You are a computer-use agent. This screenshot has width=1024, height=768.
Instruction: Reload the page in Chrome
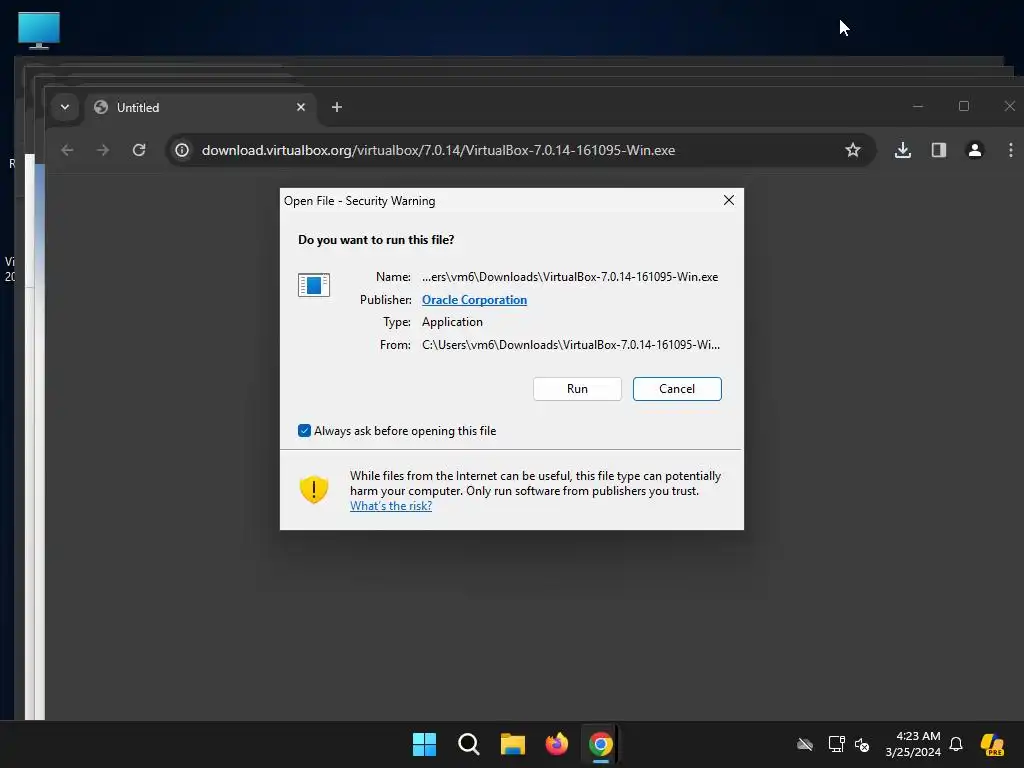pos(139,150)
